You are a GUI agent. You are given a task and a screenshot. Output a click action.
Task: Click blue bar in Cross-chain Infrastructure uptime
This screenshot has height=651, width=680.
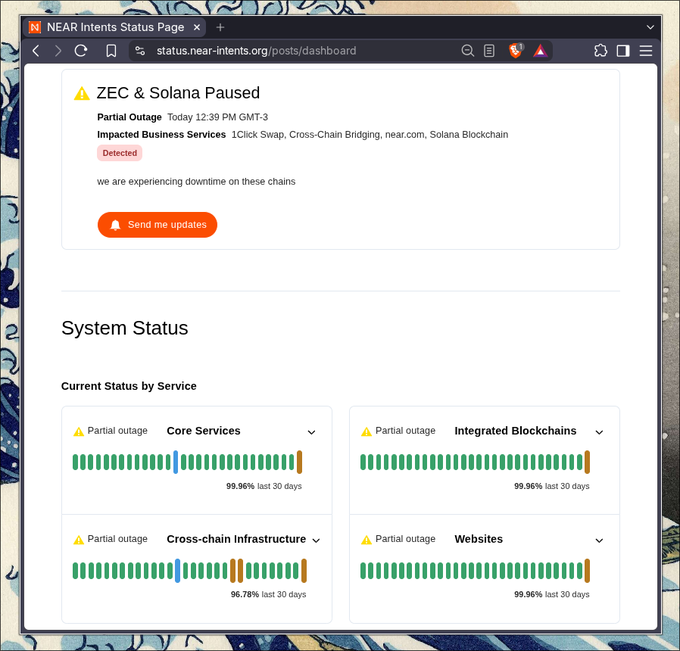[x=177, y=570]
